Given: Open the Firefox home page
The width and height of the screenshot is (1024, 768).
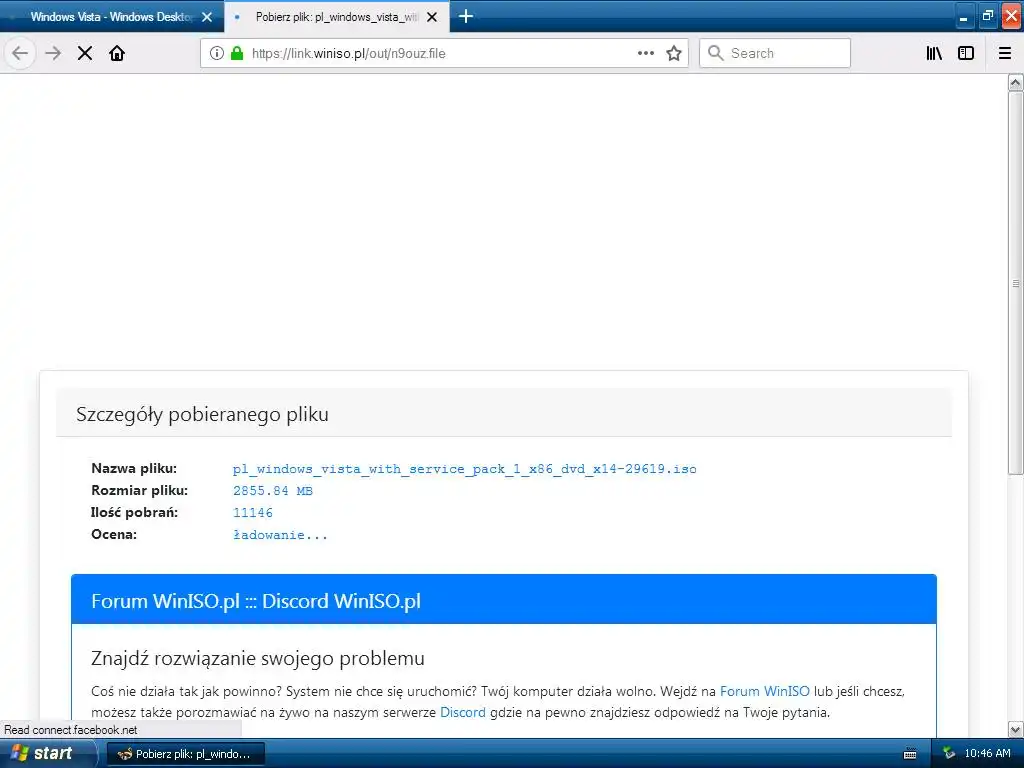Looking at the screenshot, I should coord(117,54).
